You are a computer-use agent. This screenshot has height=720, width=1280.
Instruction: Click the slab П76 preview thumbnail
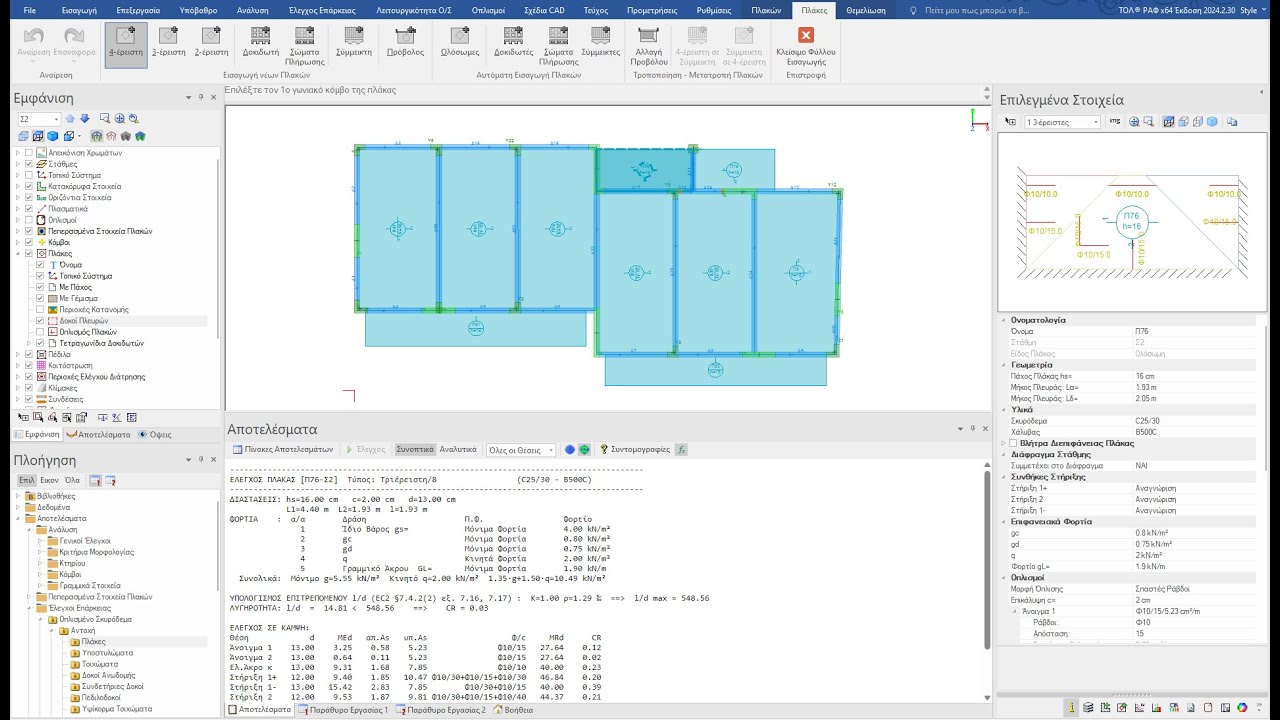pyautogui.click(x=1132, y=223)
